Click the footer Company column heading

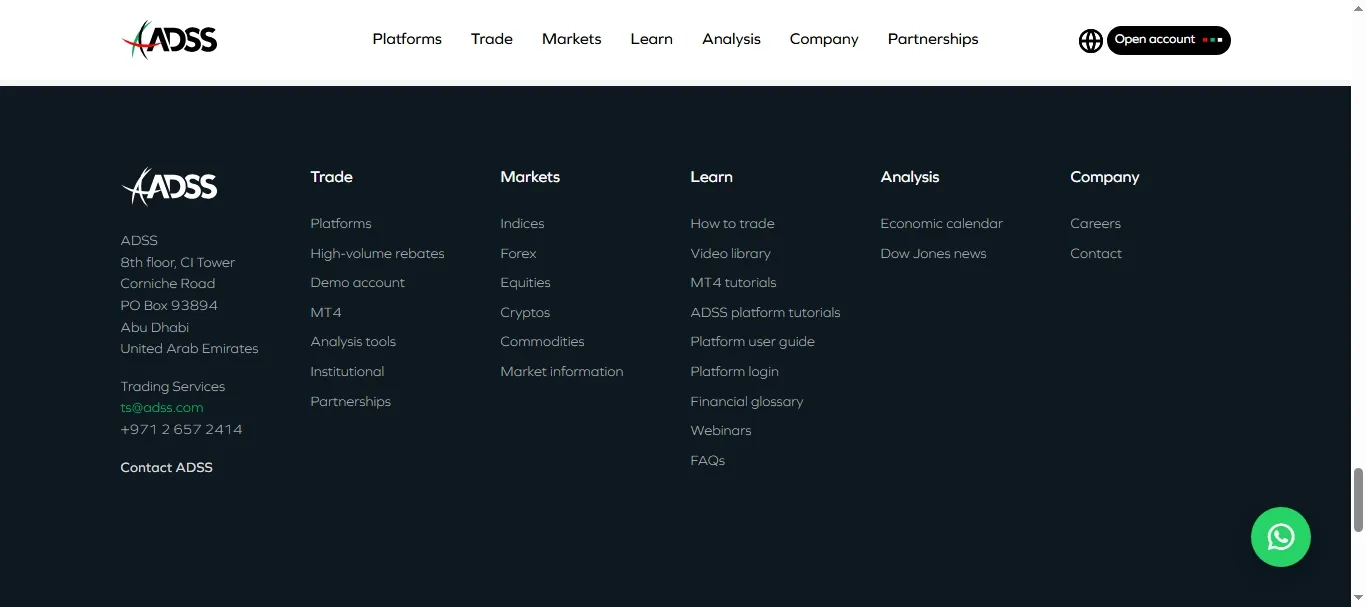(x=1104, y=177)
